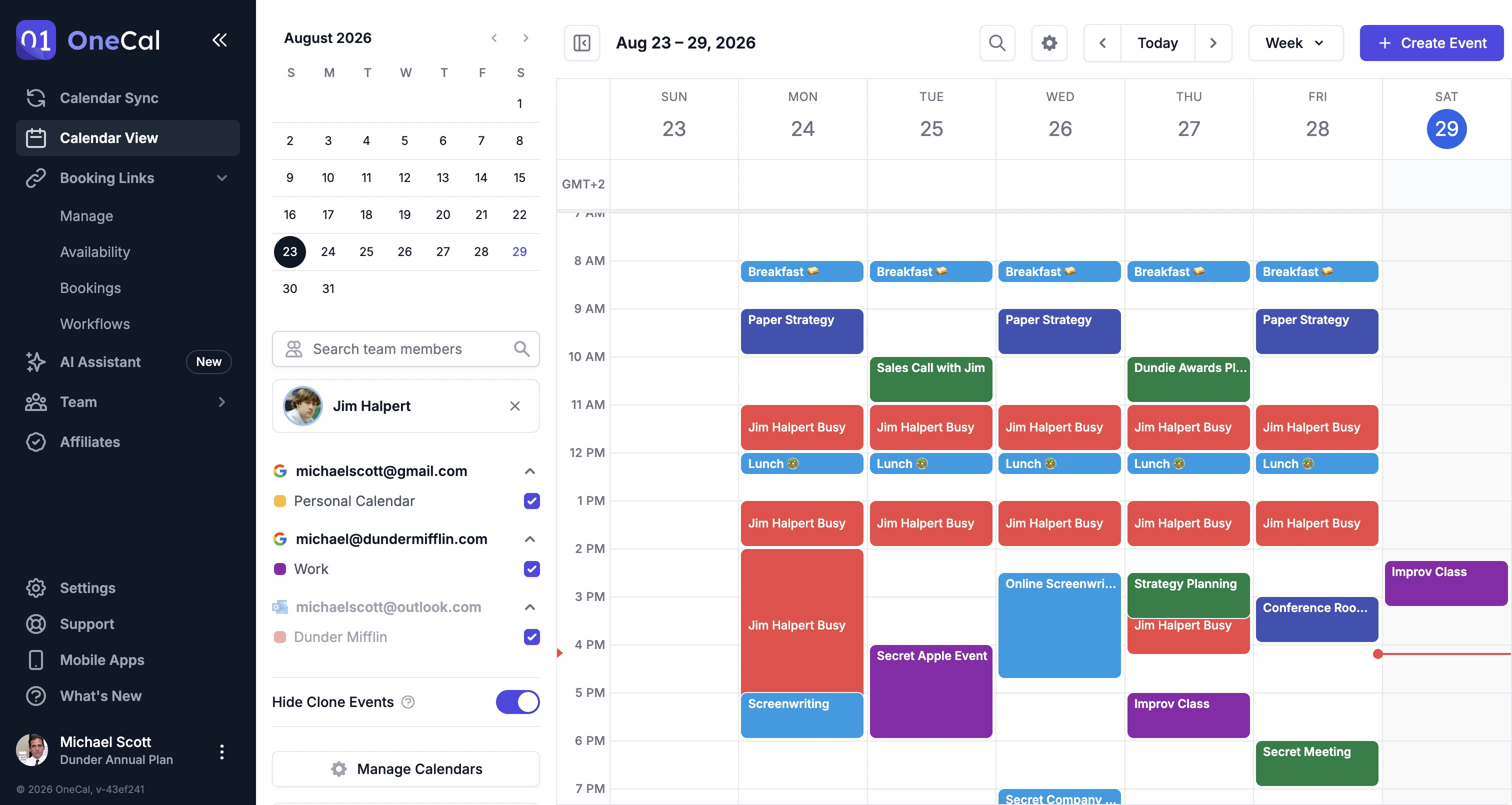The width and height of the screenshot is (1512, 805).
Task: Open Monday's Screenwriting event
Action: [802, 715]
